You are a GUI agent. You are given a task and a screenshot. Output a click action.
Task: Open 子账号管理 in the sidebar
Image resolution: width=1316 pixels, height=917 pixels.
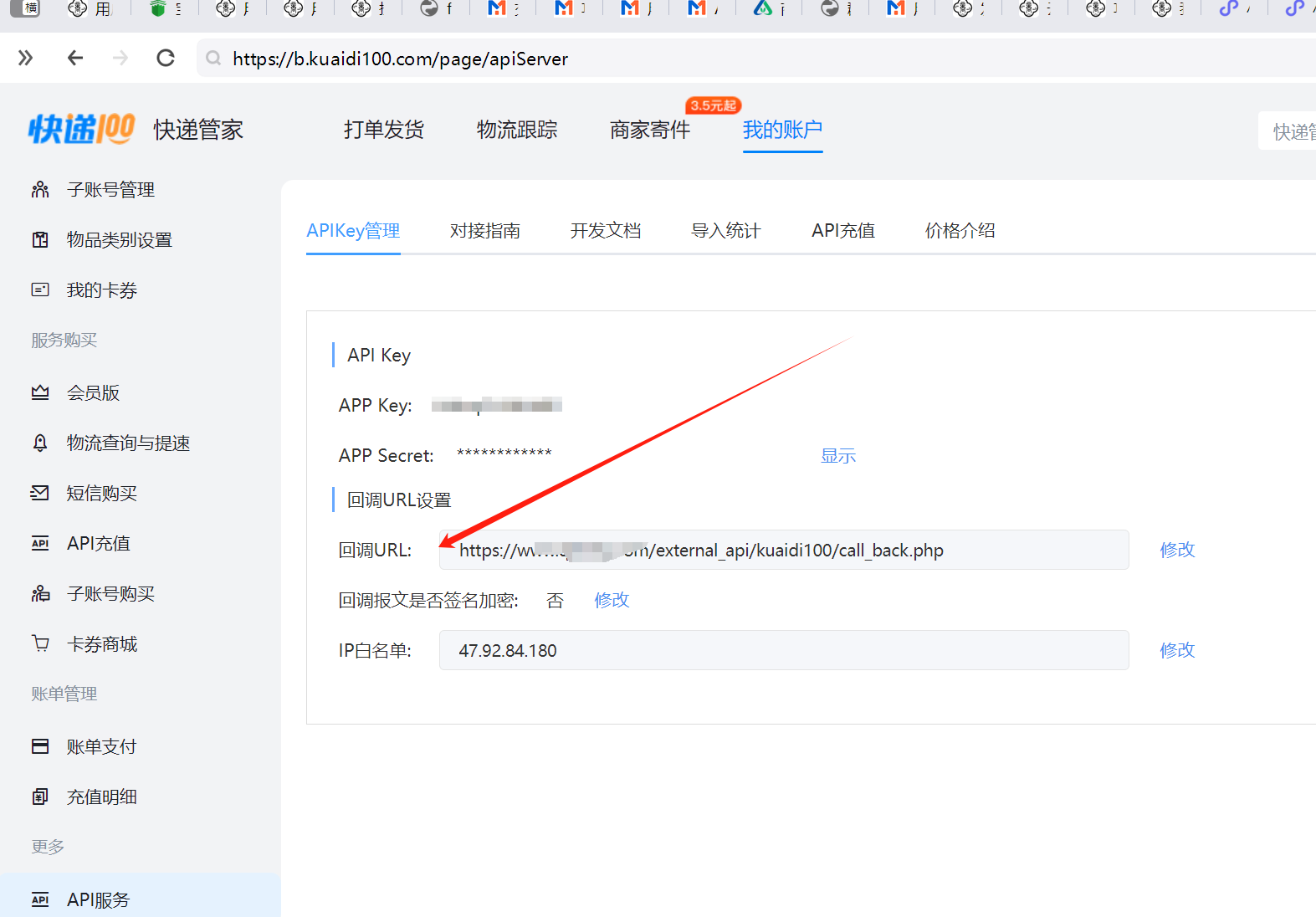click(110, 190)
